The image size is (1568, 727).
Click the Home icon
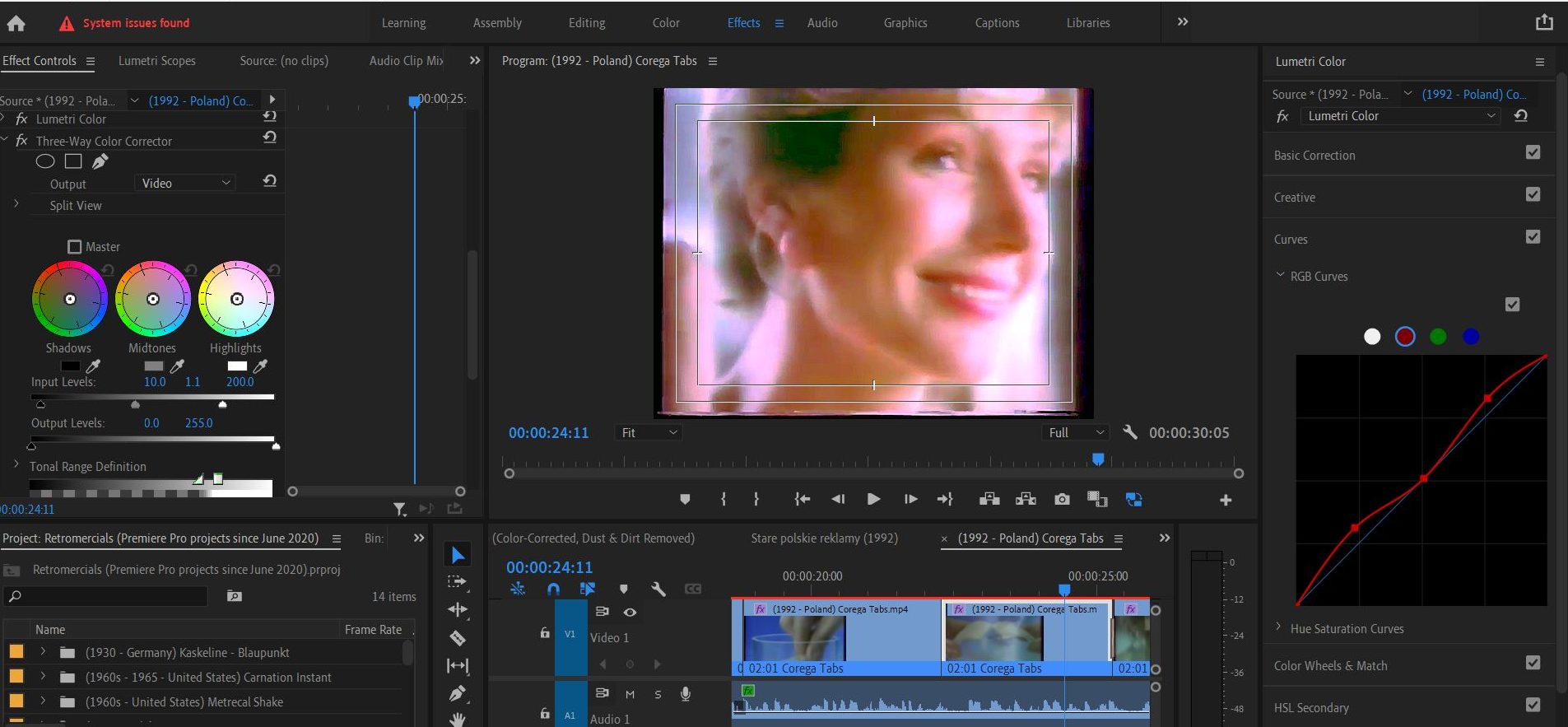pyautogui.click(x=16, y=23)
